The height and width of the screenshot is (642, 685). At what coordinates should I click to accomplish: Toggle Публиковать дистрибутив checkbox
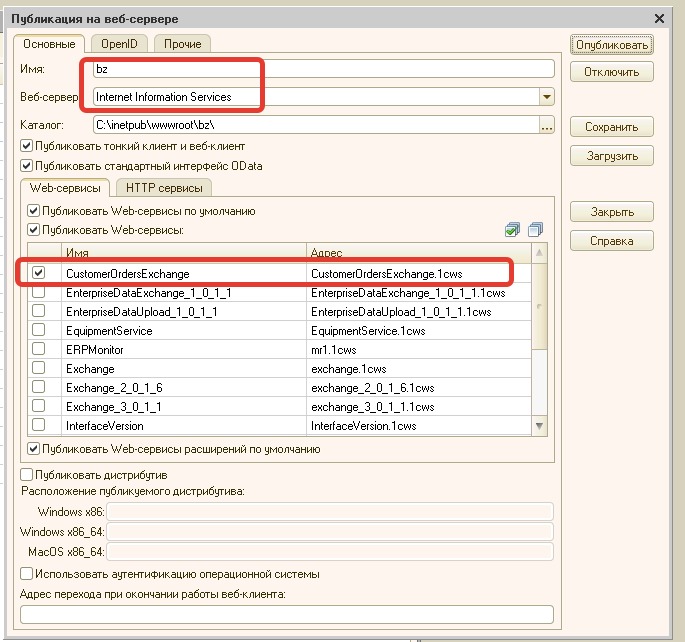click(x=27, y=474)
